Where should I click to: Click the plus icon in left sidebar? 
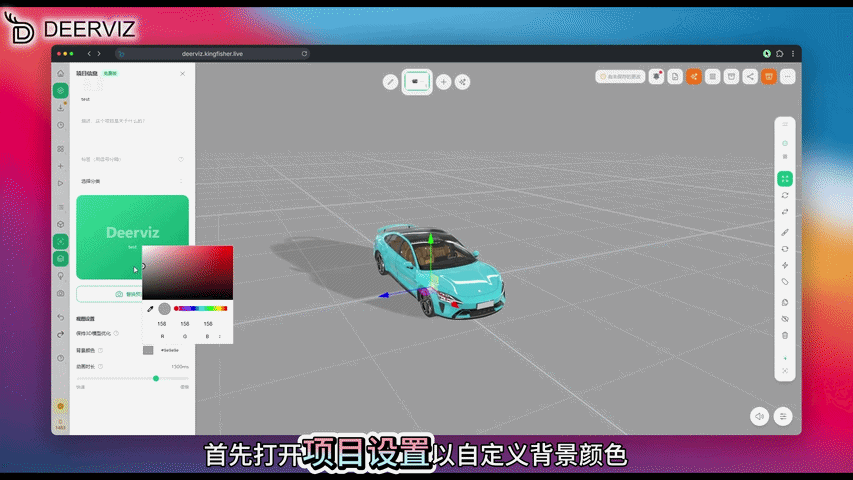point(60,166)
